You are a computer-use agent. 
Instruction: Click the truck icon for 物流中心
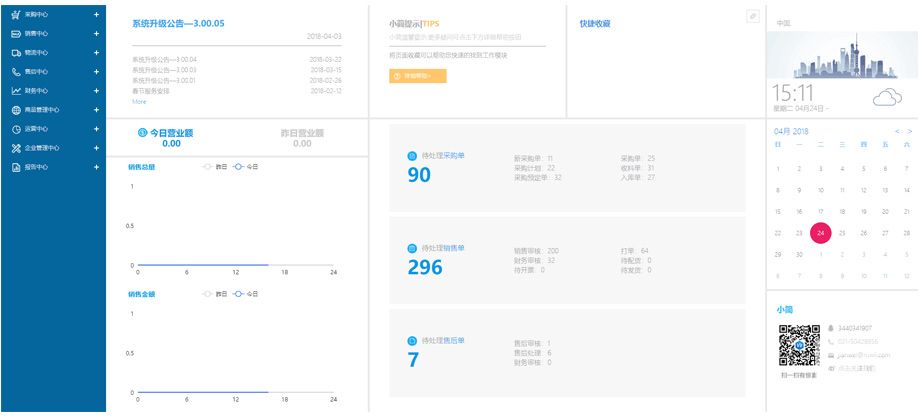pyautogui.click(x=16, y=53)
